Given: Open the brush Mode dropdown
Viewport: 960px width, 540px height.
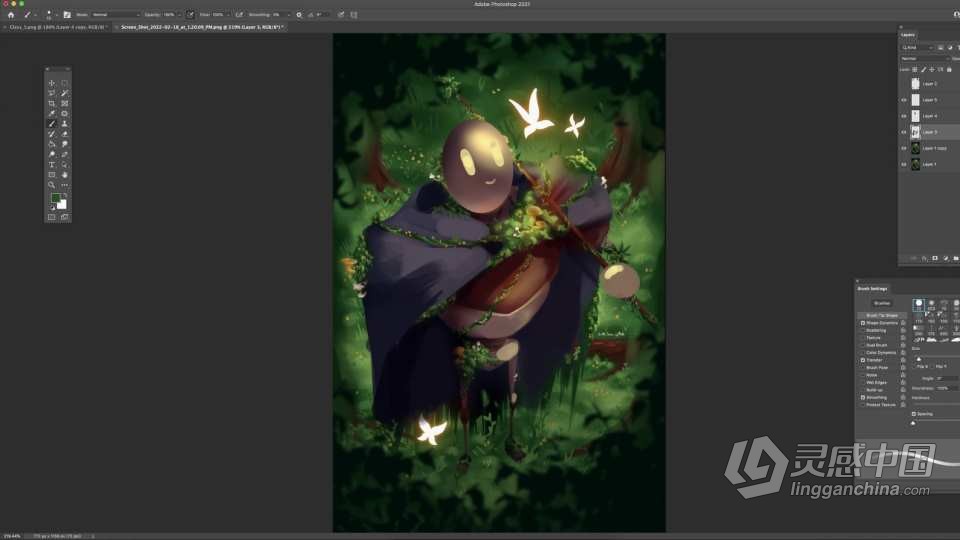Looking at the screenshot, I should [115, 15].
